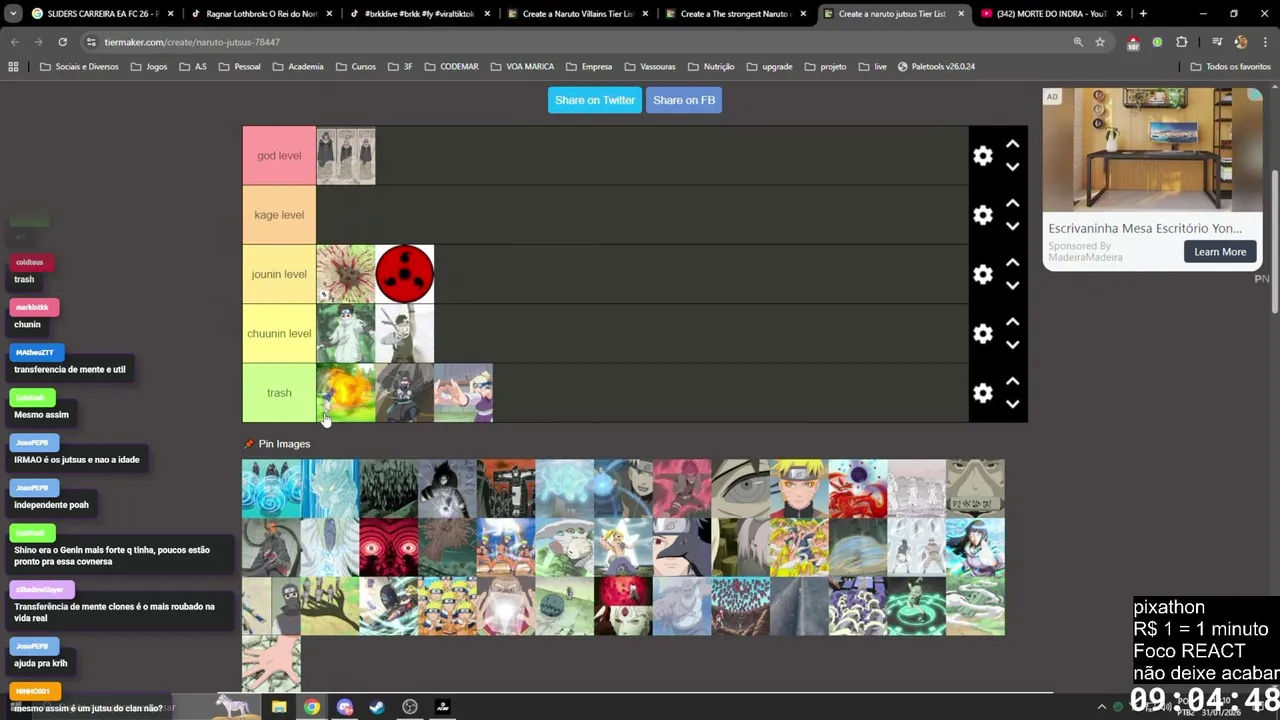Select the image in god level row
1280x720 pixels.
(346, 156)
